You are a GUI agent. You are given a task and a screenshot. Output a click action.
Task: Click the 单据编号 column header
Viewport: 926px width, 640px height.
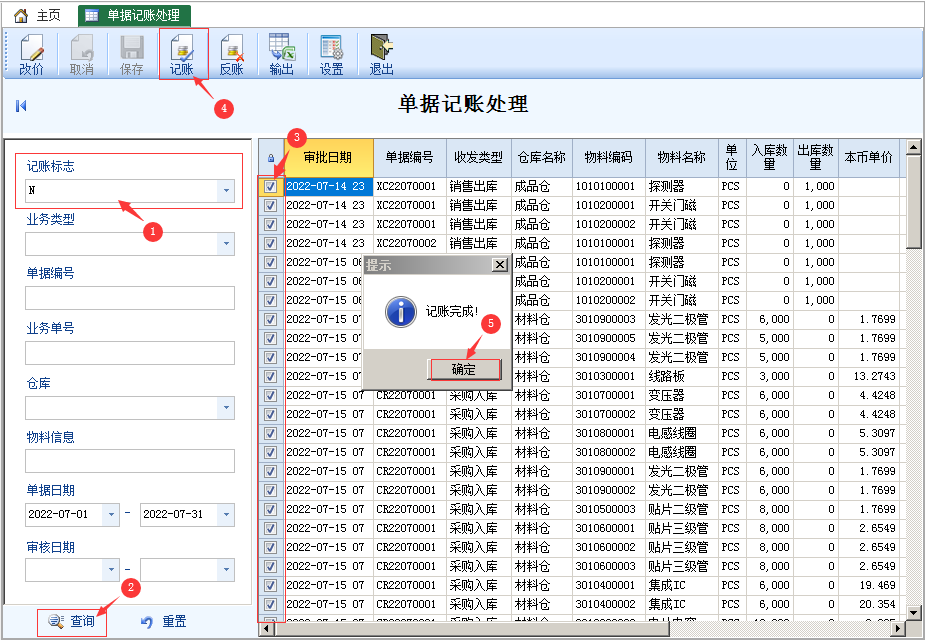click(x=410, y=158)
